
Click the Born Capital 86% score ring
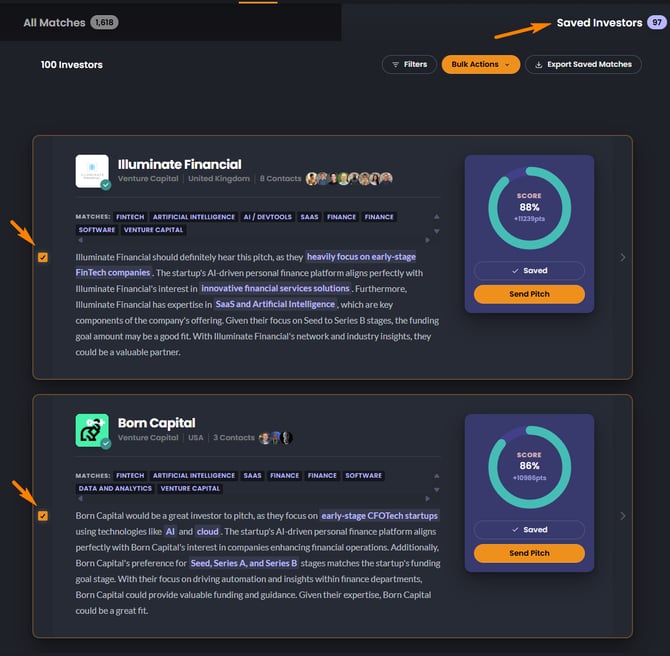coord(529,467)
